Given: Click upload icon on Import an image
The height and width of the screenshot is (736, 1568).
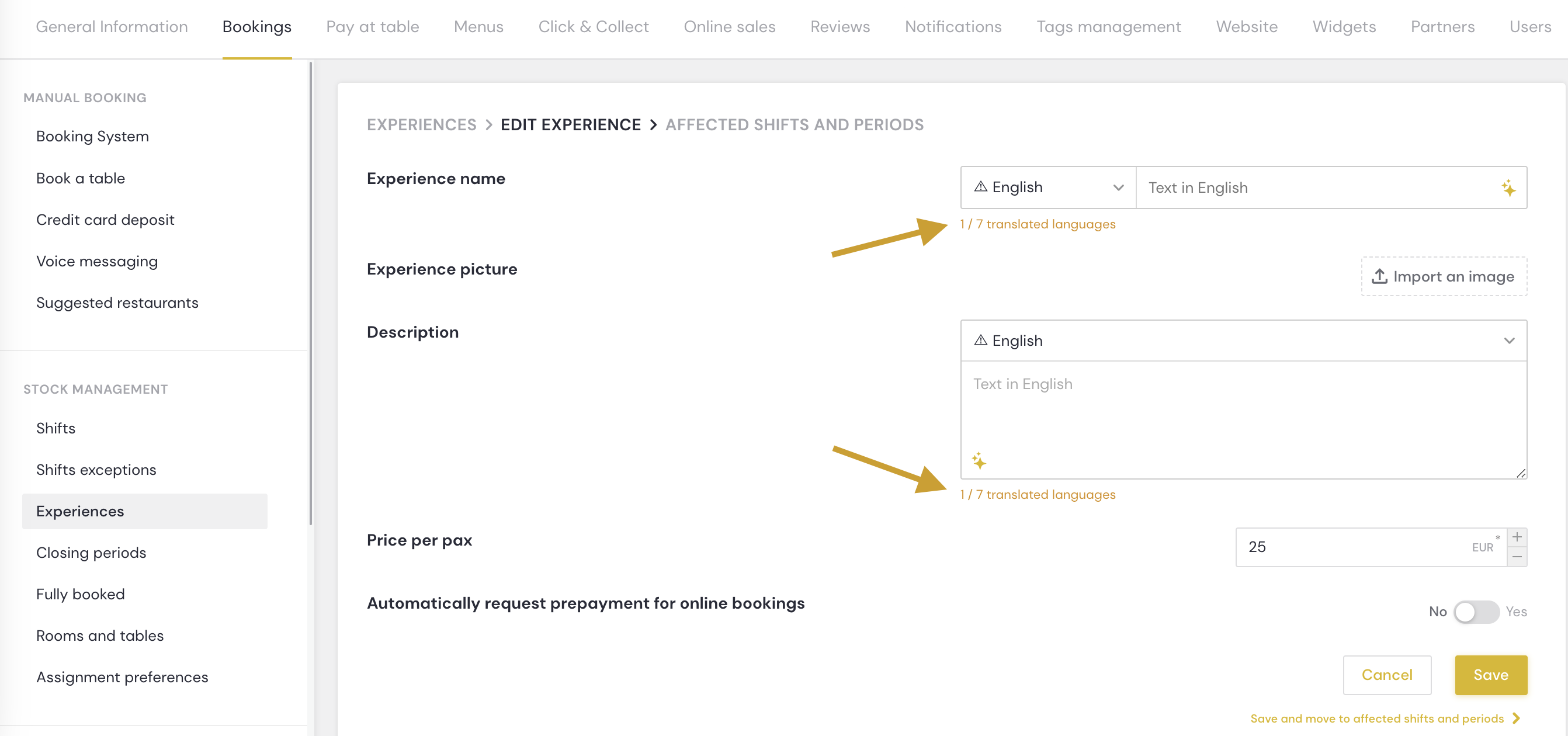Looking at the screenshot, I should tap(1379, 276).
